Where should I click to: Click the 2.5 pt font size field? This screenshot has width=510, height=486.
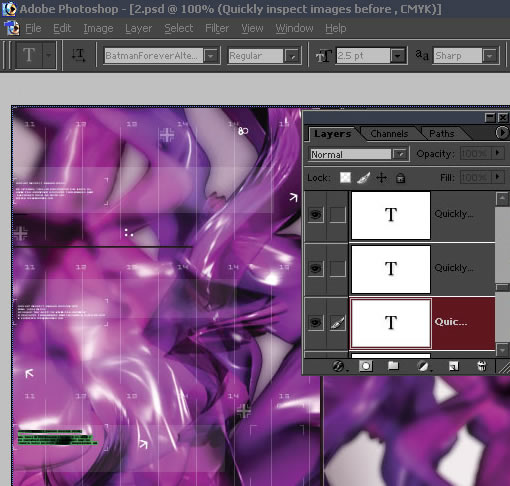point(363,56)
